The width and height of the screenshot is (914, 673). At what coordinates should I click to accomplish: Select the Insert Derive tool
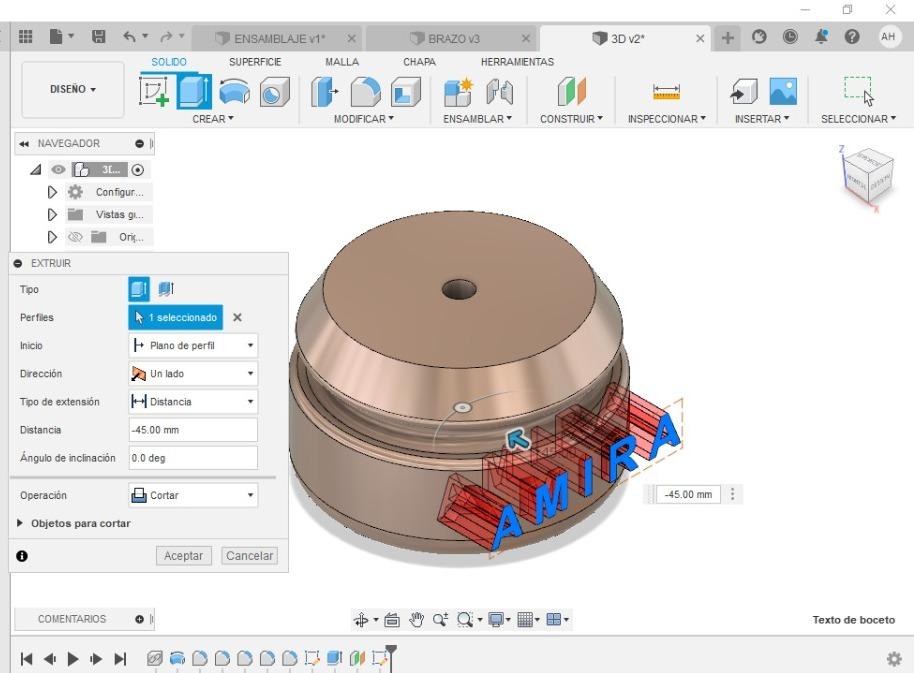tap(744, 91)
